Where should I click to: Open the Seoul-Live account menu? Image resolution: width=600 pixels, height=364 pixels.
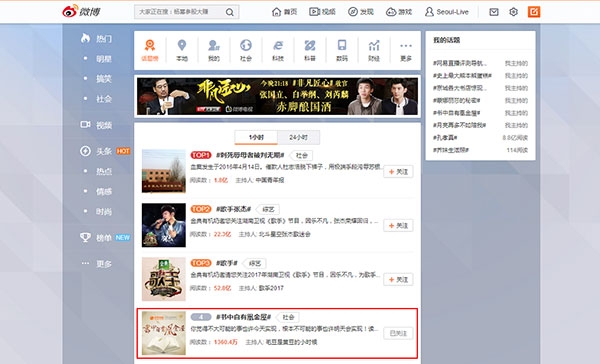(447, 12)
